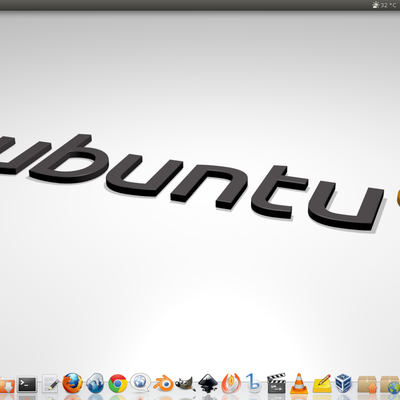Open Firefox web browser
The height and width of the screenshot is (400, 400).
tap(72, 383)
